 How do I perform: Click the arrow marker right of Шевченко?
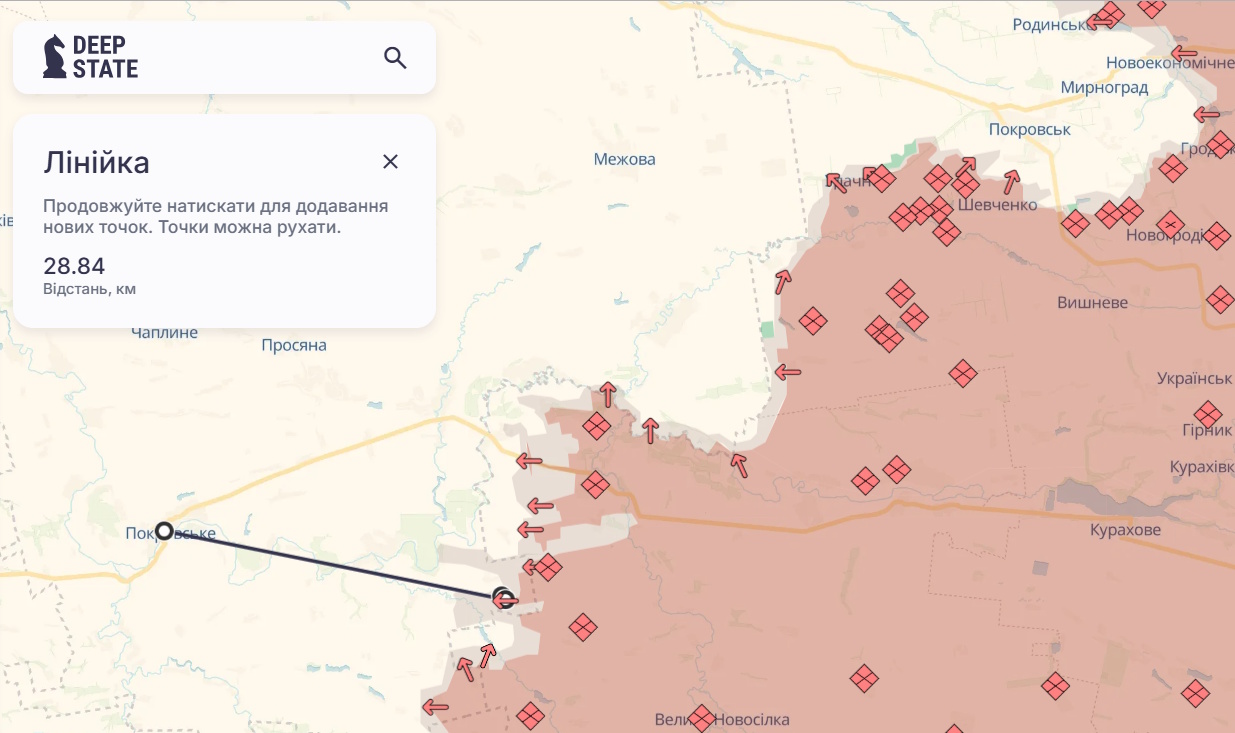(x=1012, y=181)
